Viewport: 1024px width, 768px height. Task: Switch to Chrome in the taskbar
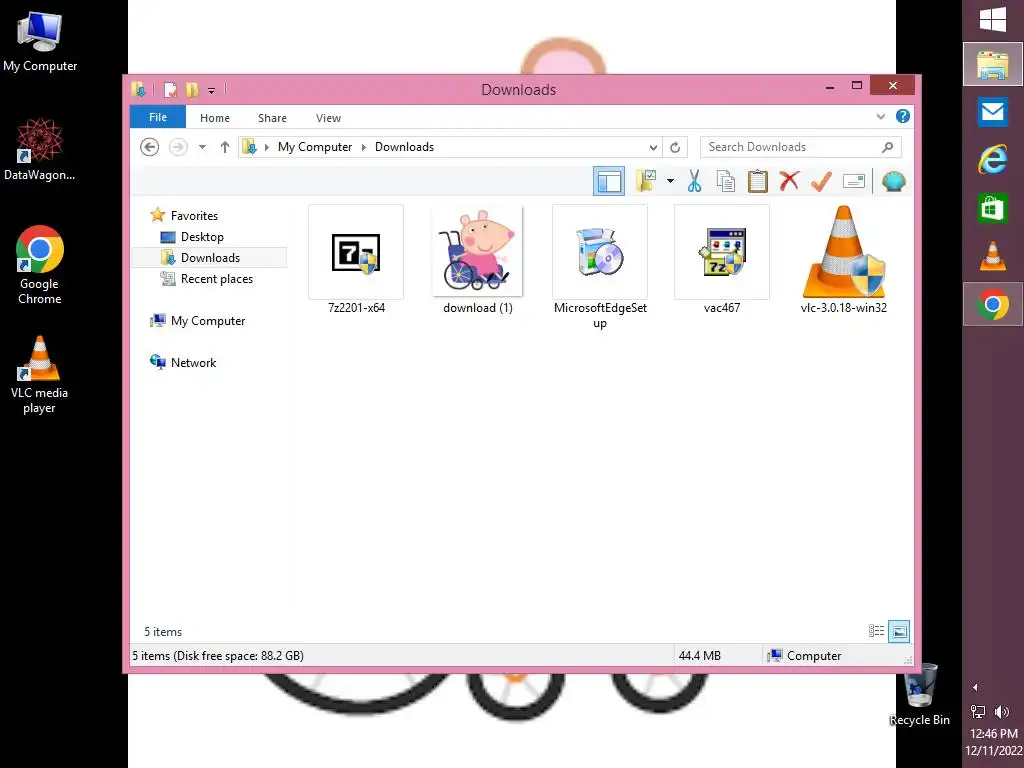pos(993,304)
